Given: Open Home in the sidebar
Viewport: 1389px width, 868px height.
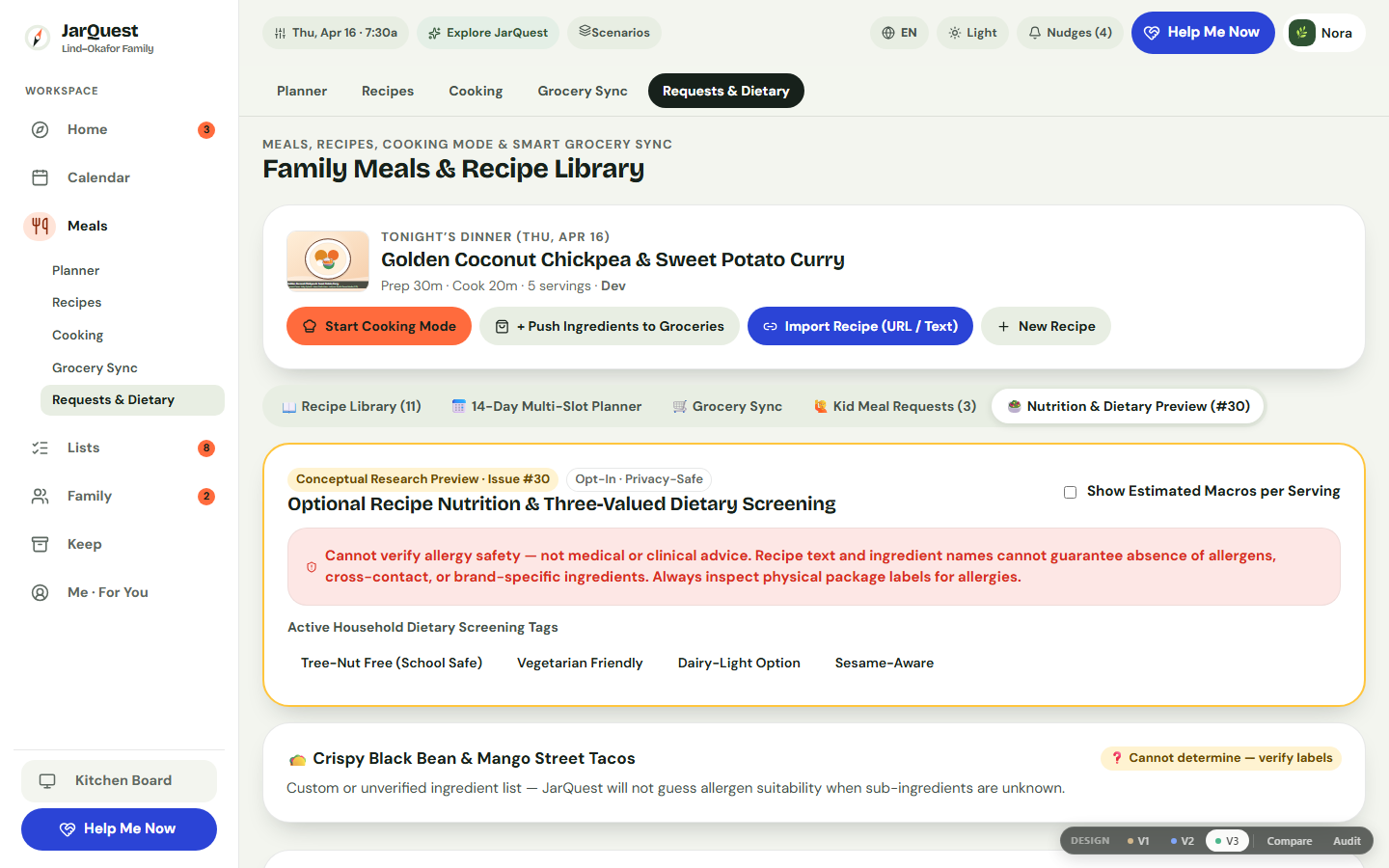Looking at the screenshot, I should click(x=123, y=129).
